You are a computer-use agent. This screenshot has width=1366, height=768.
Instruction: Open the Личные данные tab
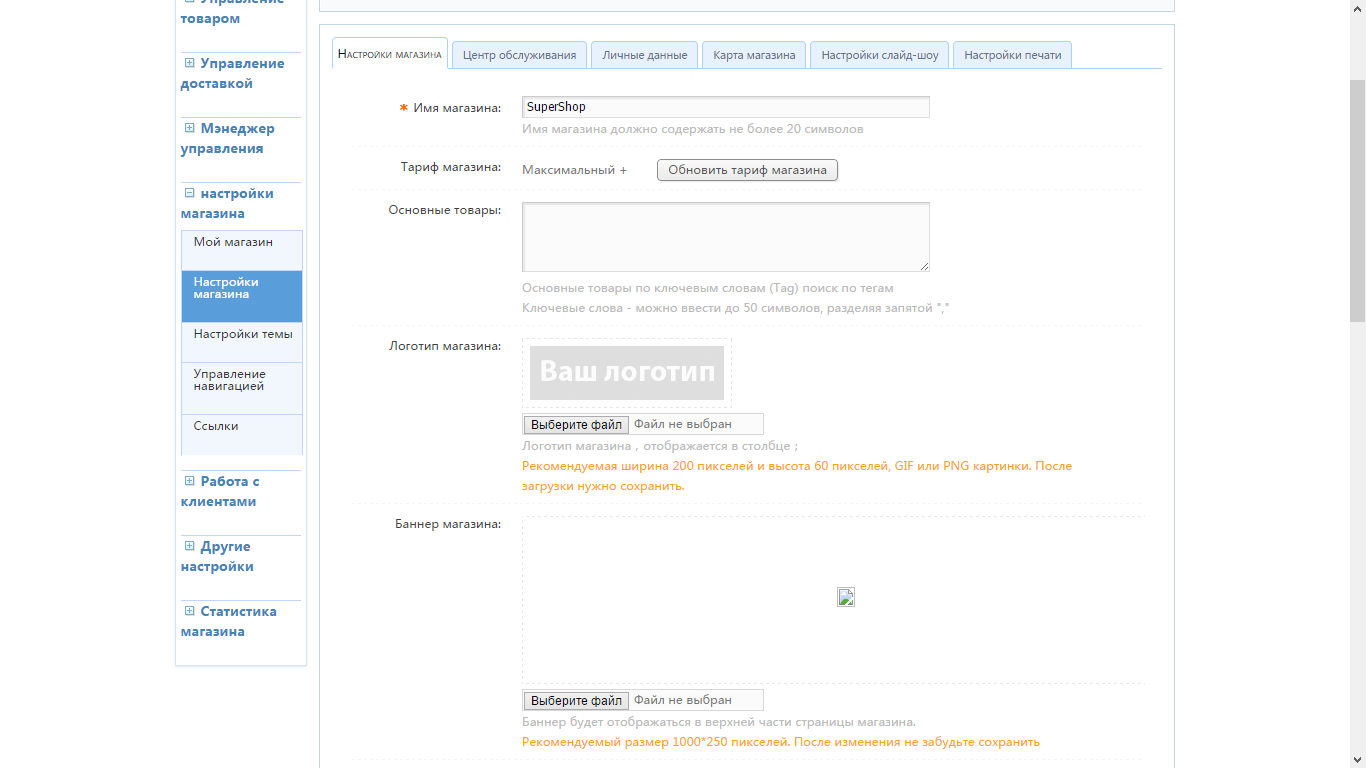coord(645,55)
